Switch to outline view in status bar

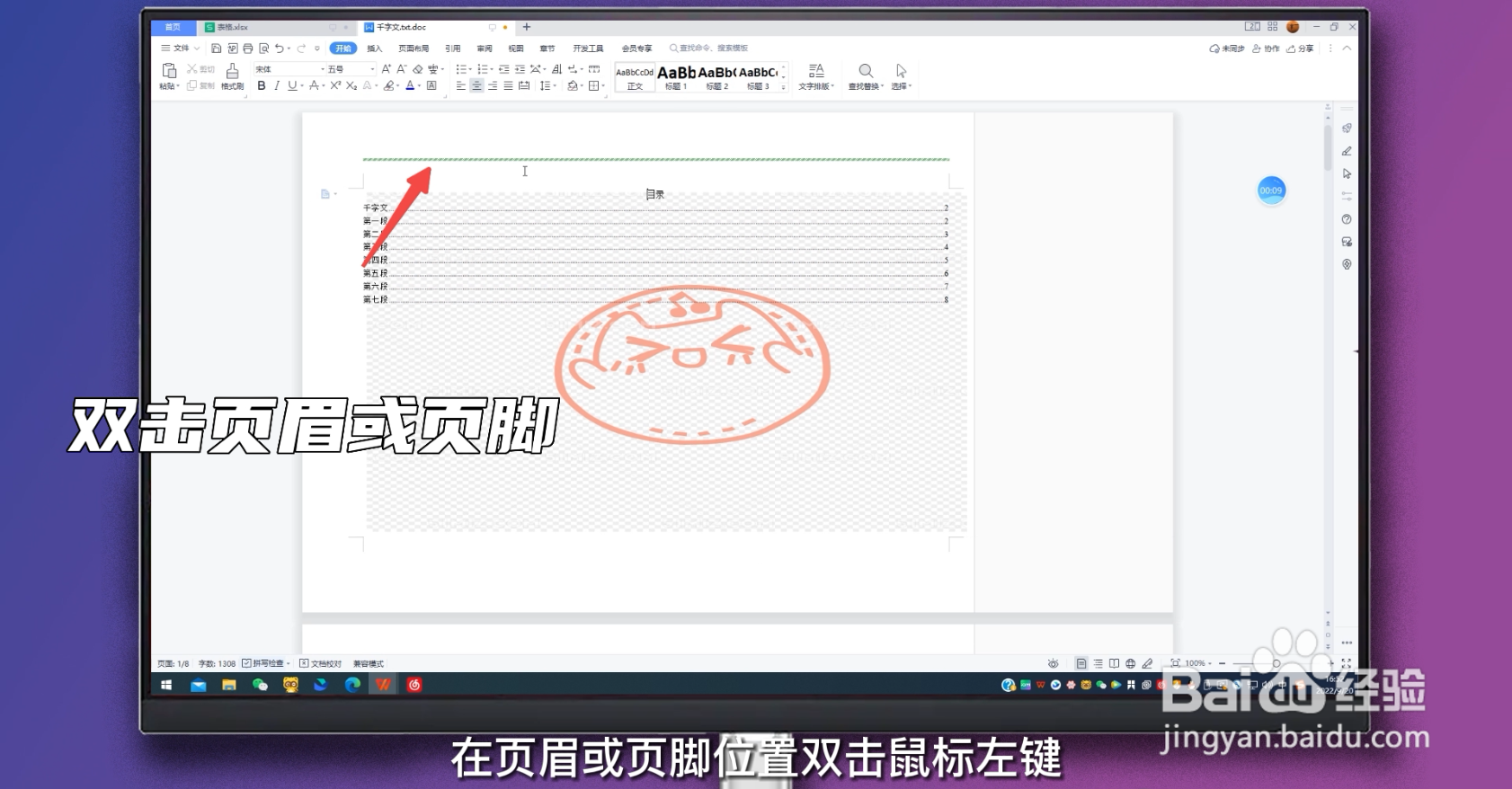[x=1098, y=664]
